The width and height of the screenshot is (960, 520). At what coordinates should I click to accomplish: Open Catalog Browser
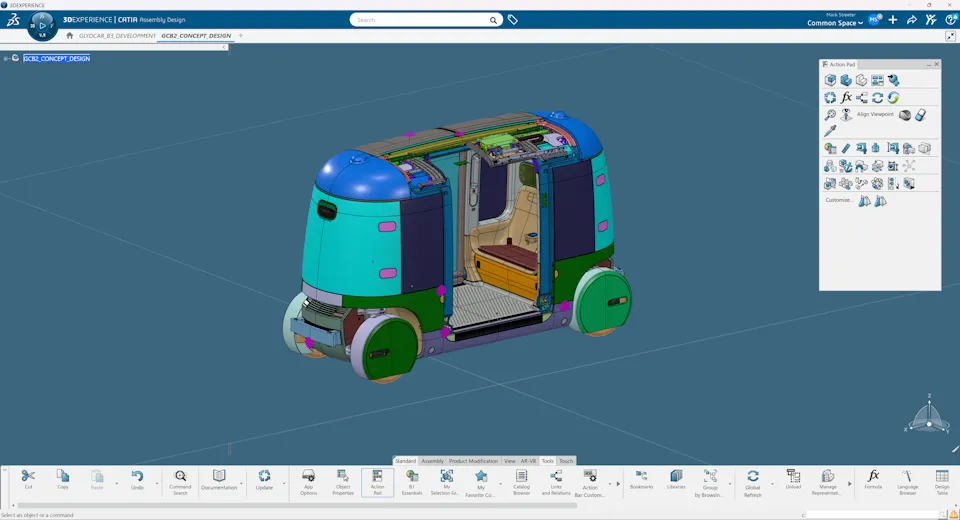pyautogui.click(x=521, y=480)
